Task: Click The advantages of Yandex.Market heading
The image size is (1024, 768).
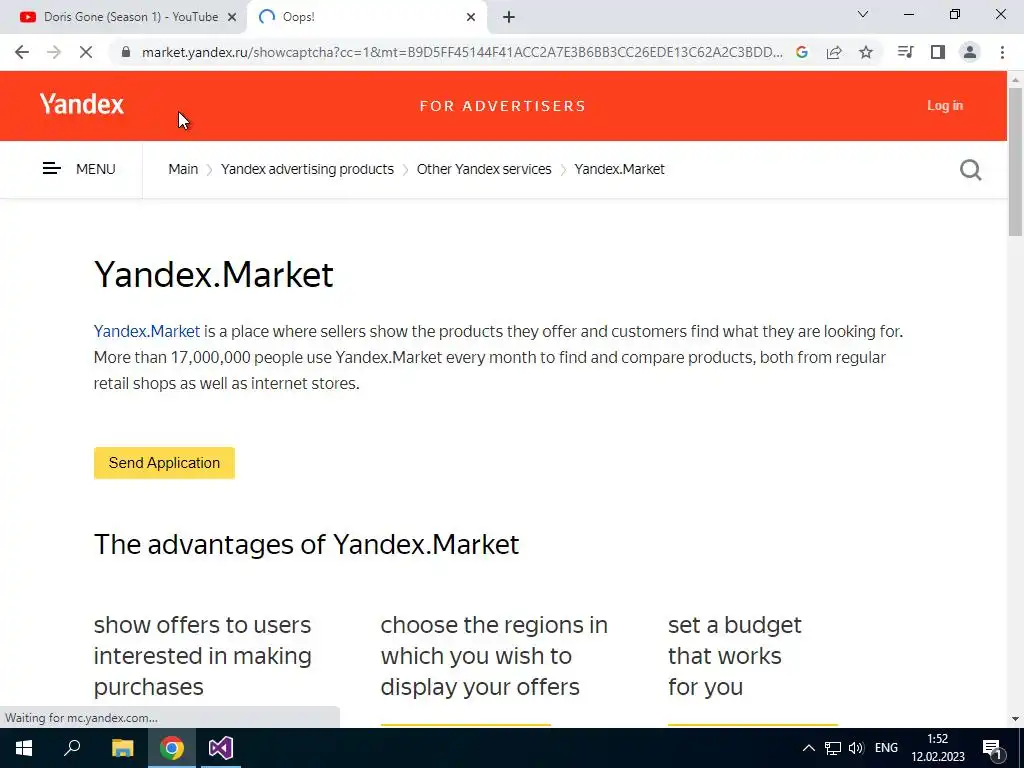Action: coord(306,545)
